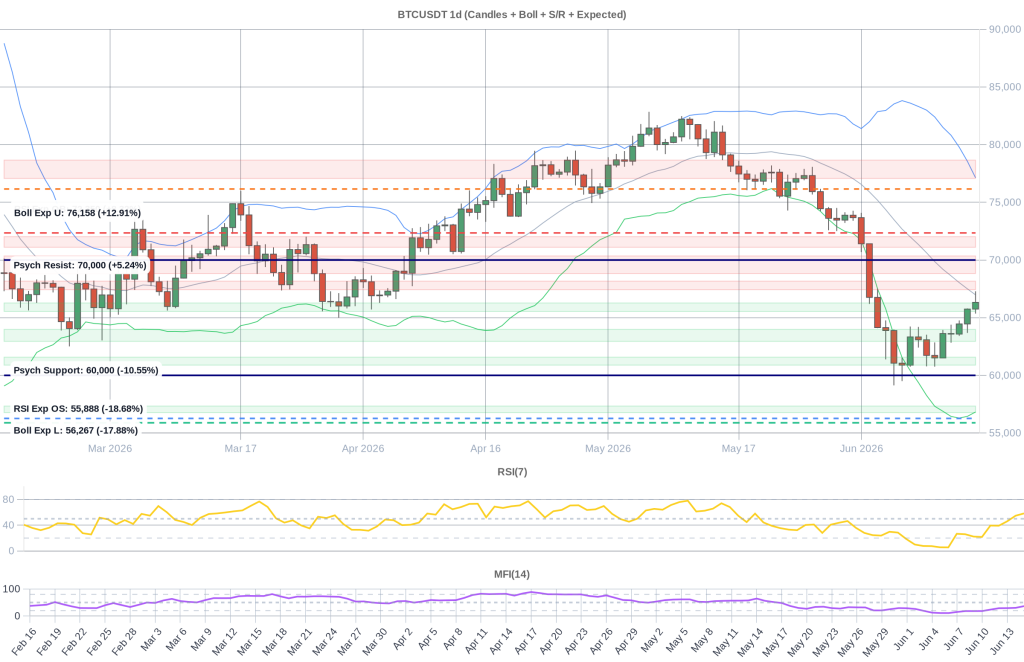Click the RSI axis value 80
This screenshot has width=1024, height=662.
click(x=8, y=499)
